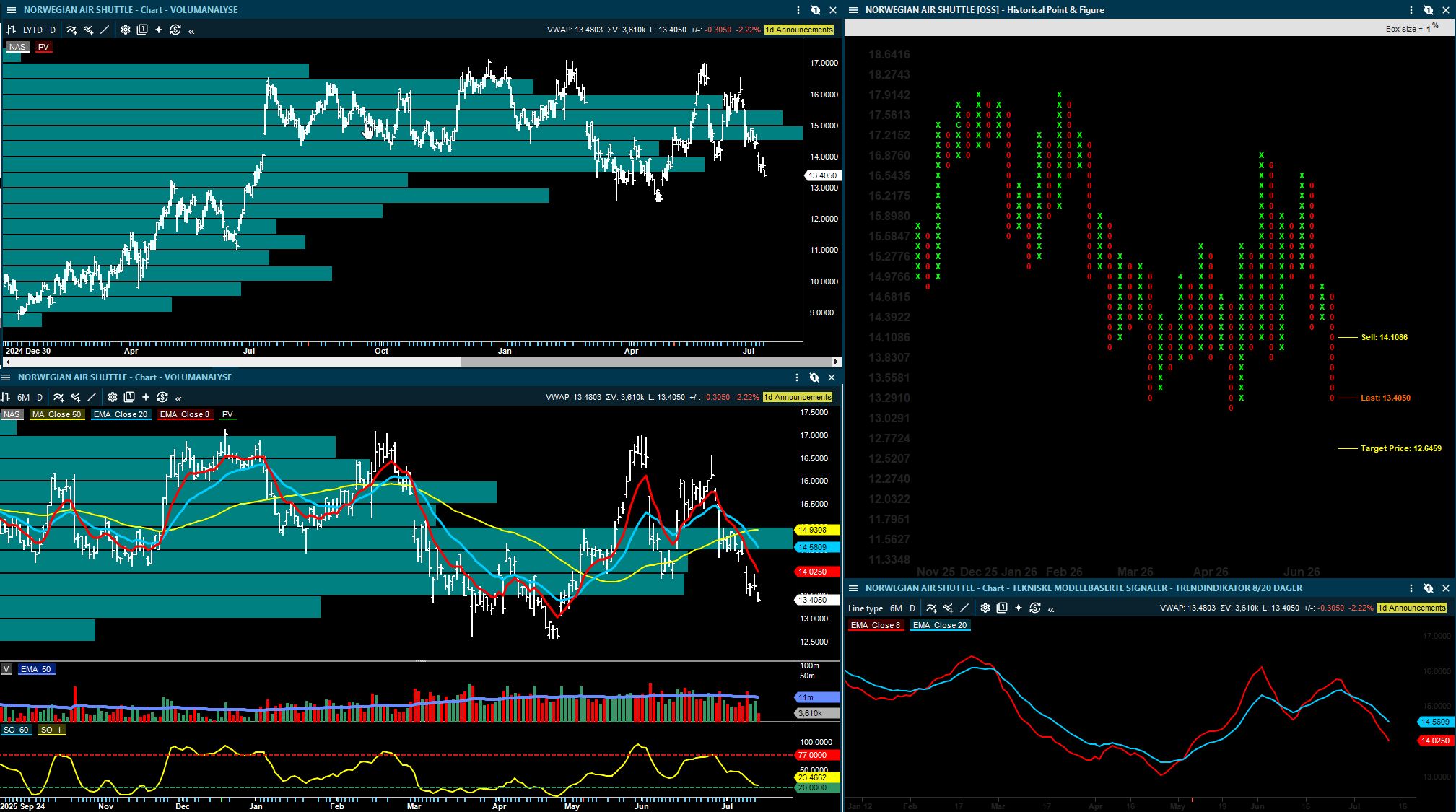Image resolution: width=1456 pixels, height=812 pixels.
Task: Toggle percent box size mode in Point & Figure
Action: [x=1436, y=26]
